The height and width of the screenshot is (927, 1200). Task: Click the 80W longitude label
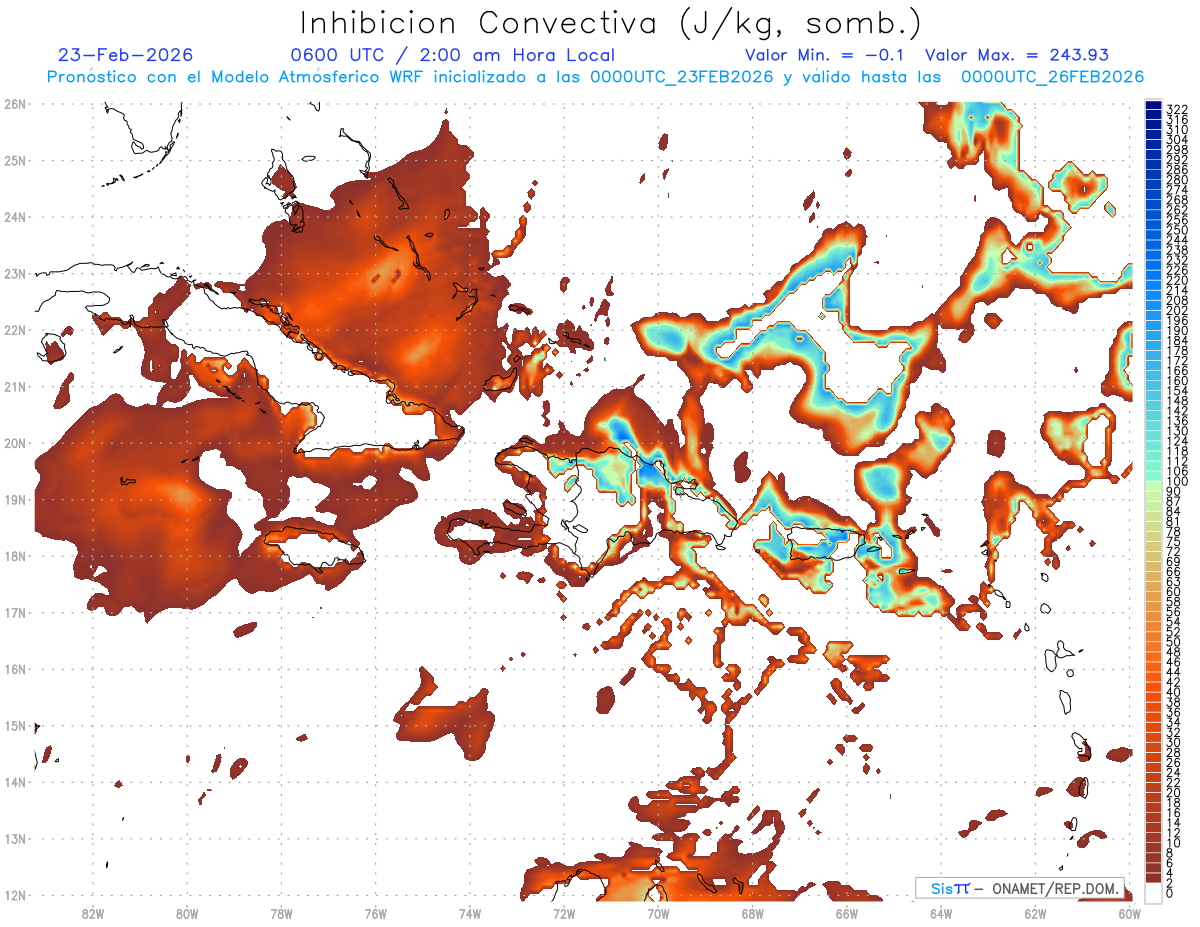pyautogui.click(x=187, y=913)
